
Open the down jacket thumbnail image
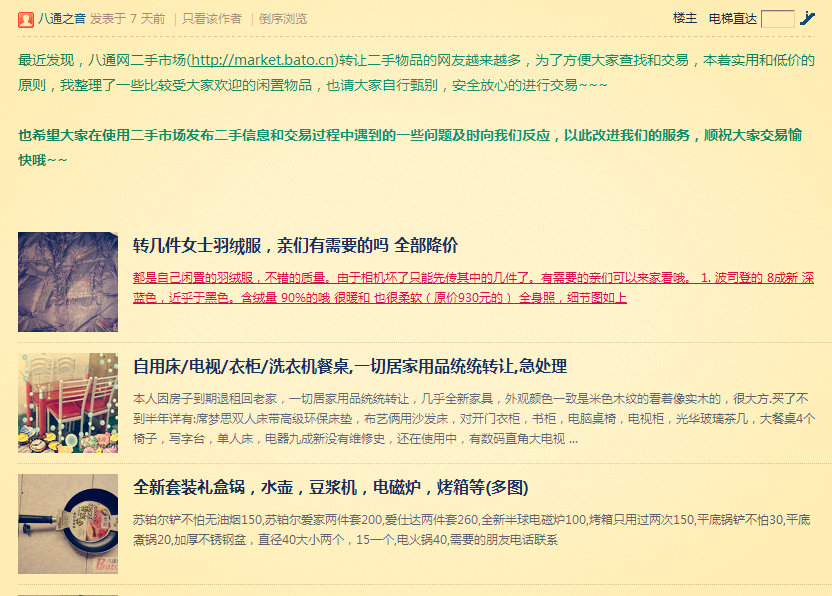click(x=68, y=282)
